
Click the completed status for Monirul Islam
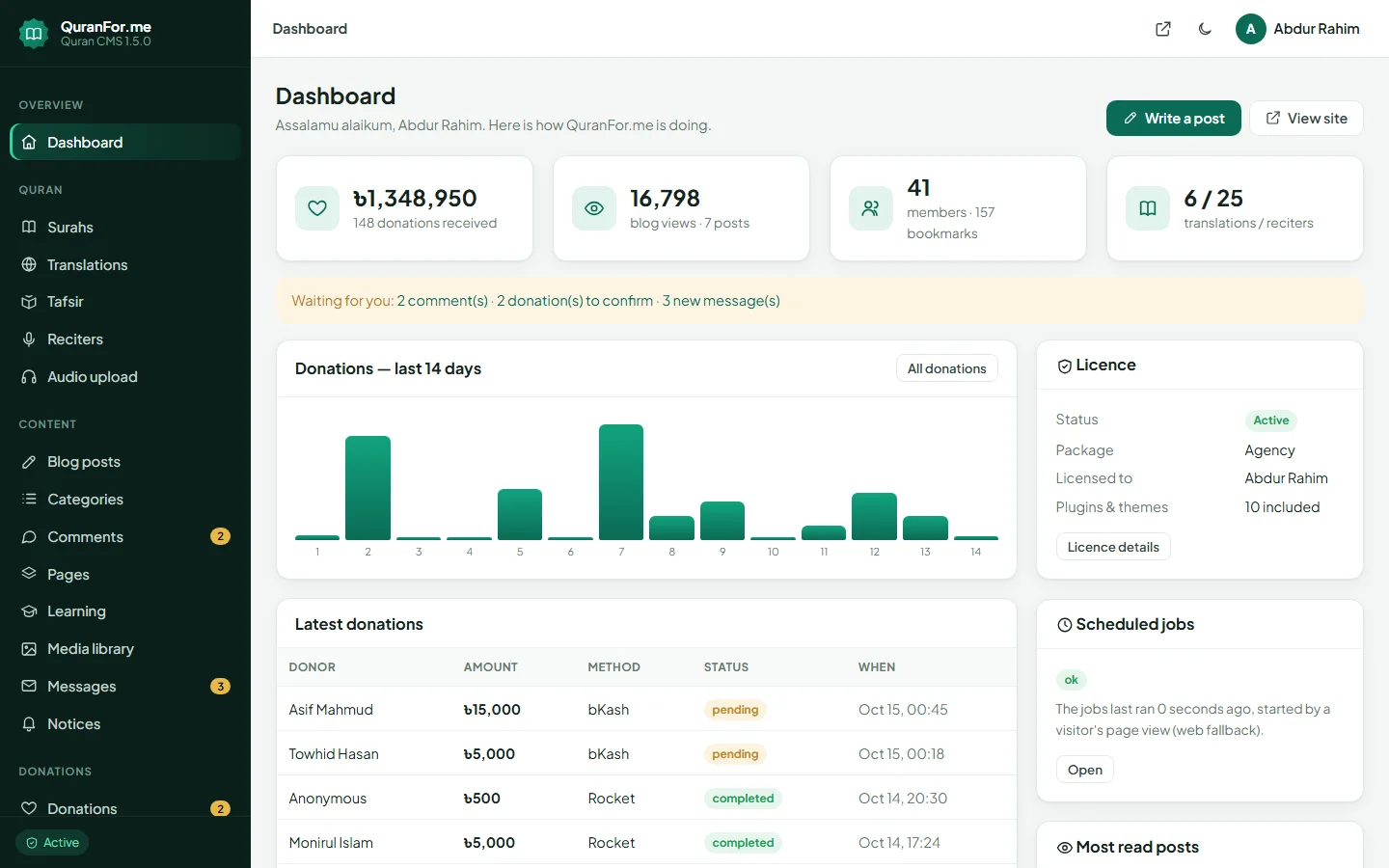click(743, 843)
